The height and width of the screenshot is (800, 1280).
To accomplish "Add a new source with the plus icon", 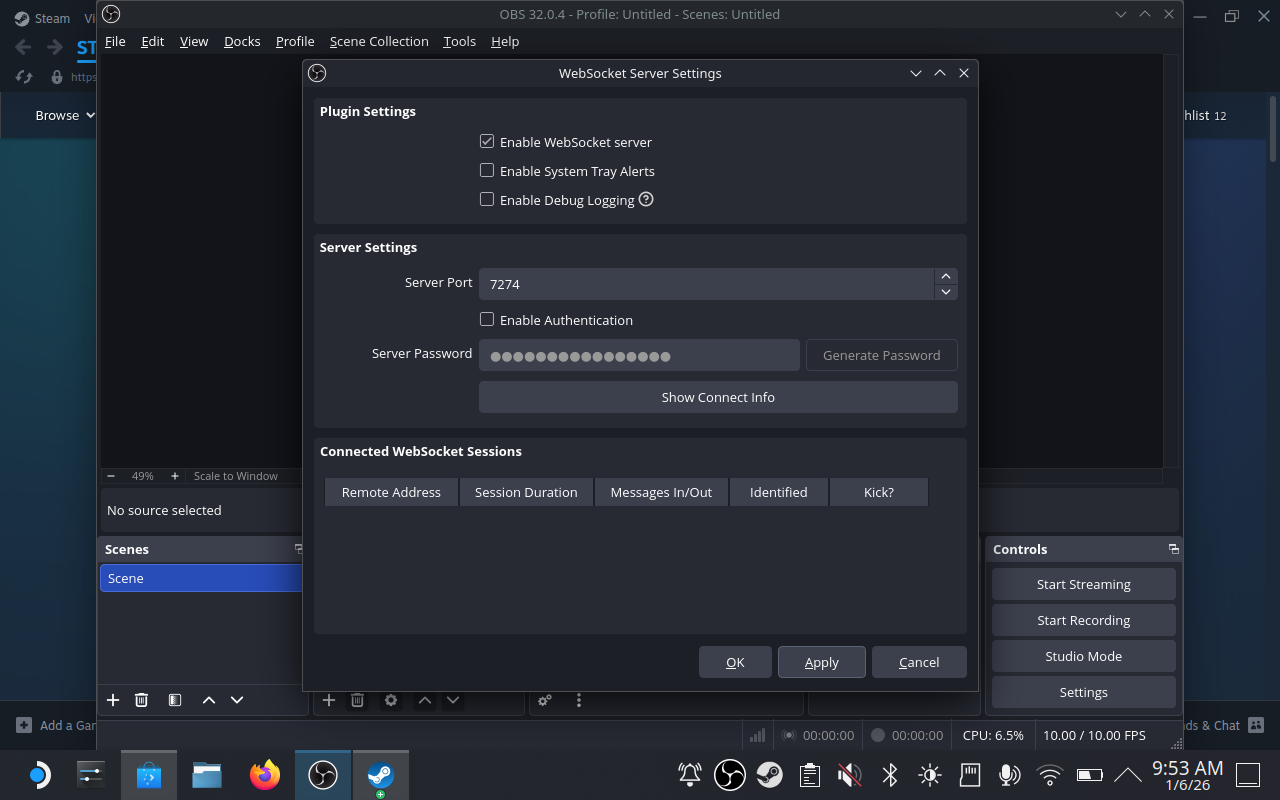I will click(x=329, y=700).
